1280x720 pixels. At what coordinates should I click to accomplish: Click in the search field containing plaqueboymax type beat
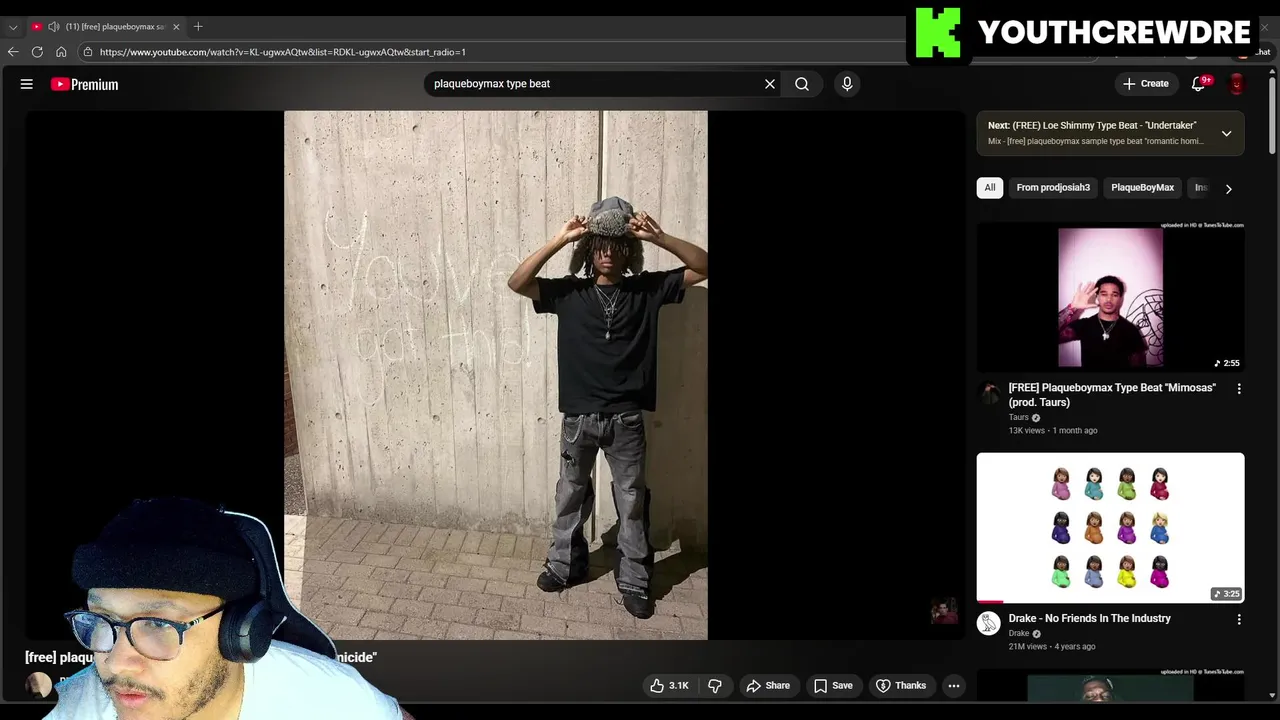point(595,84)
